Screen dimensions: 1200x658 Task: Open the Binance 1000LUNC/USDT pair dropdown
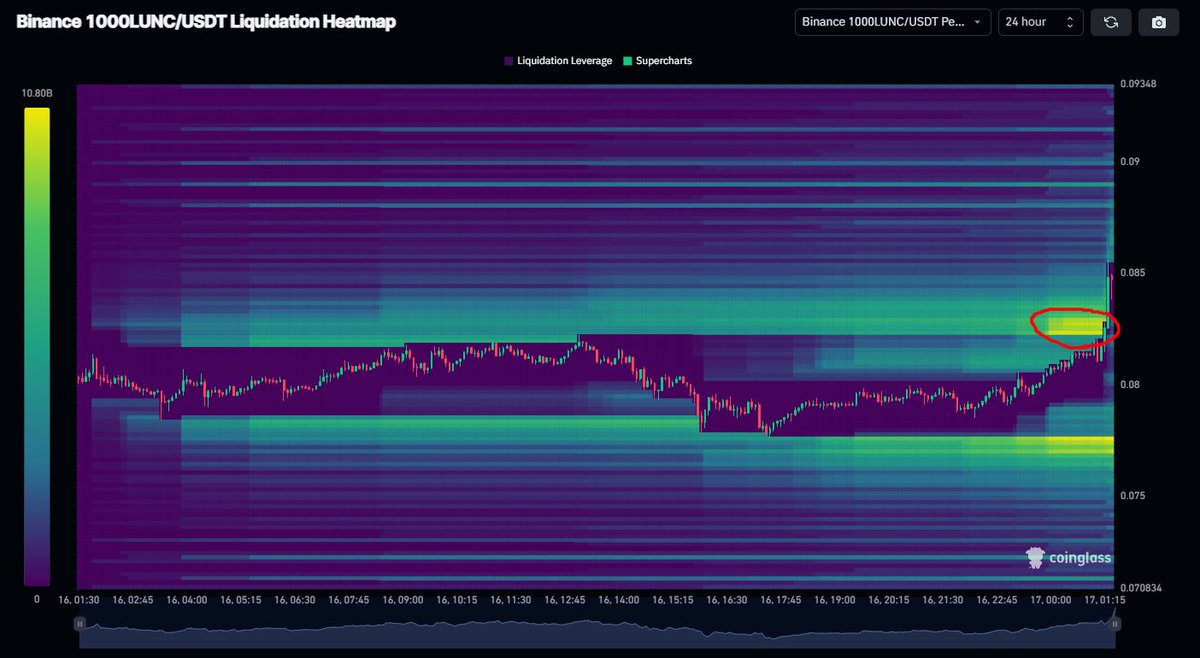(893, 22)
